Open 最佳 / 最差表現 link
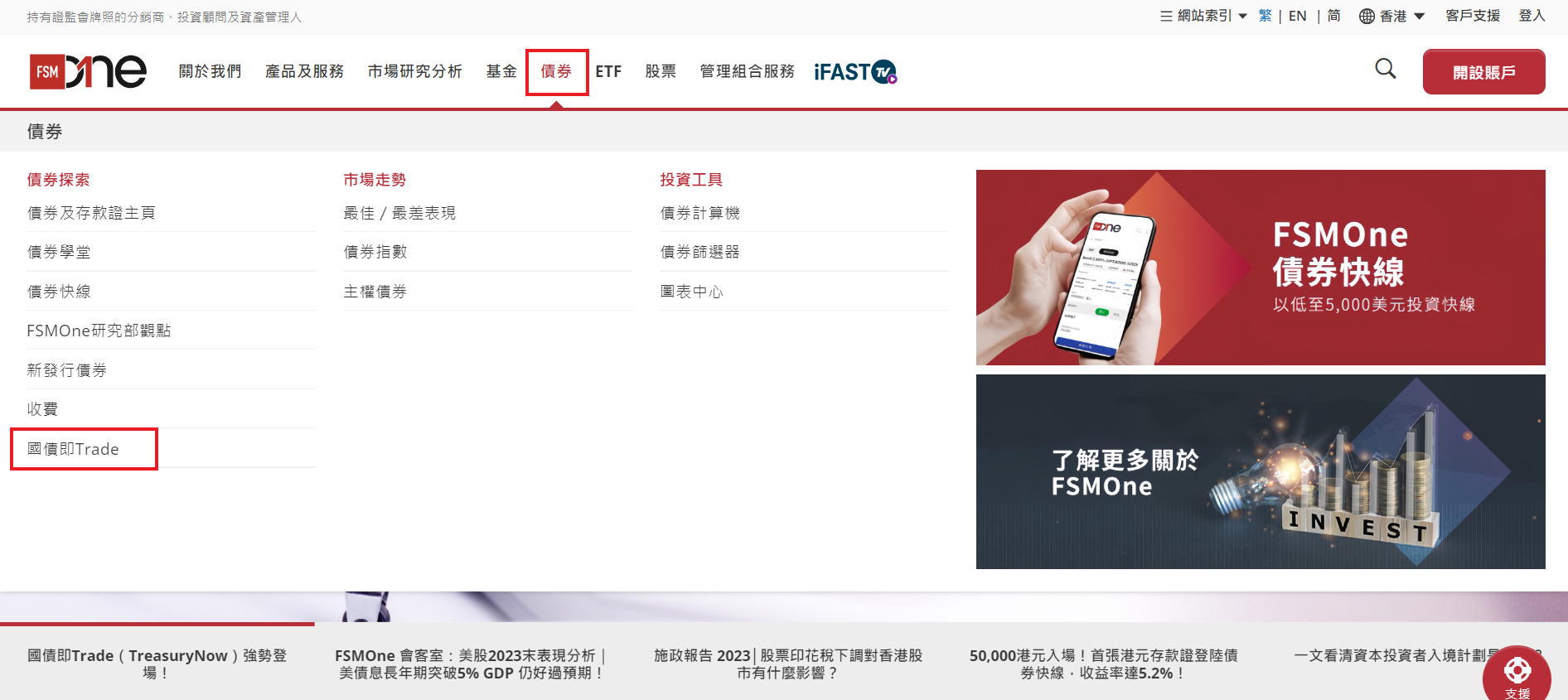Screen dimensions: 1568x700 (x=399, y=213)
